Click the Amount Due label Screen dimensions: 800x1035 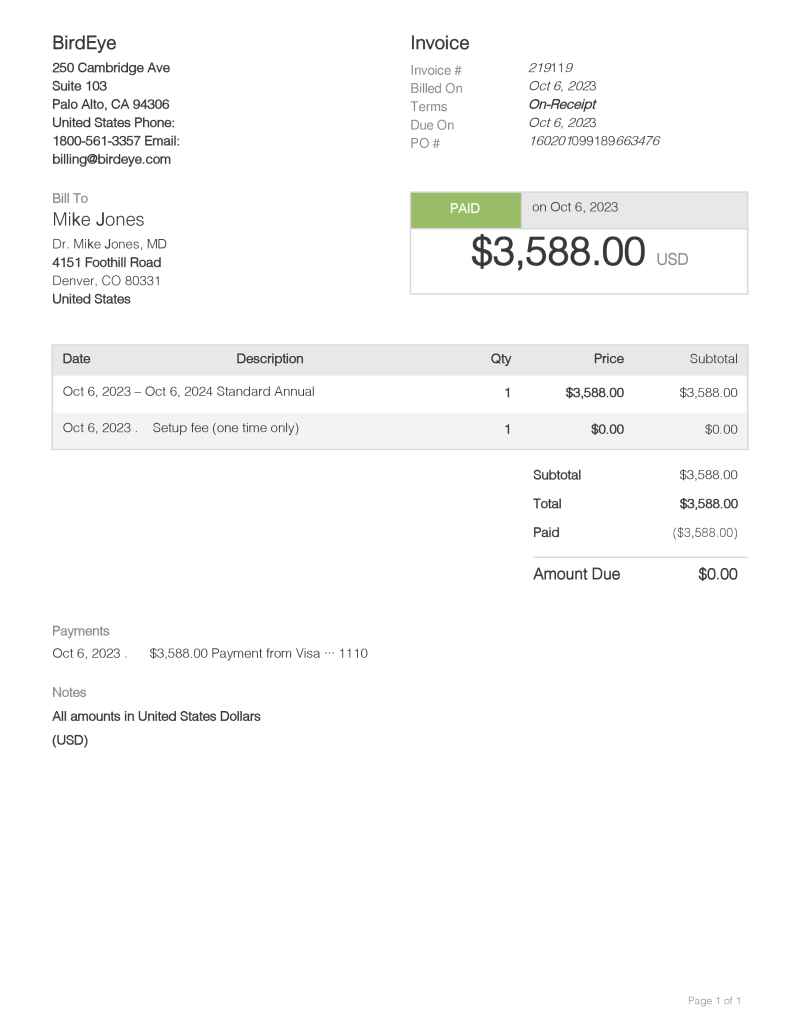tap(576, 574)
